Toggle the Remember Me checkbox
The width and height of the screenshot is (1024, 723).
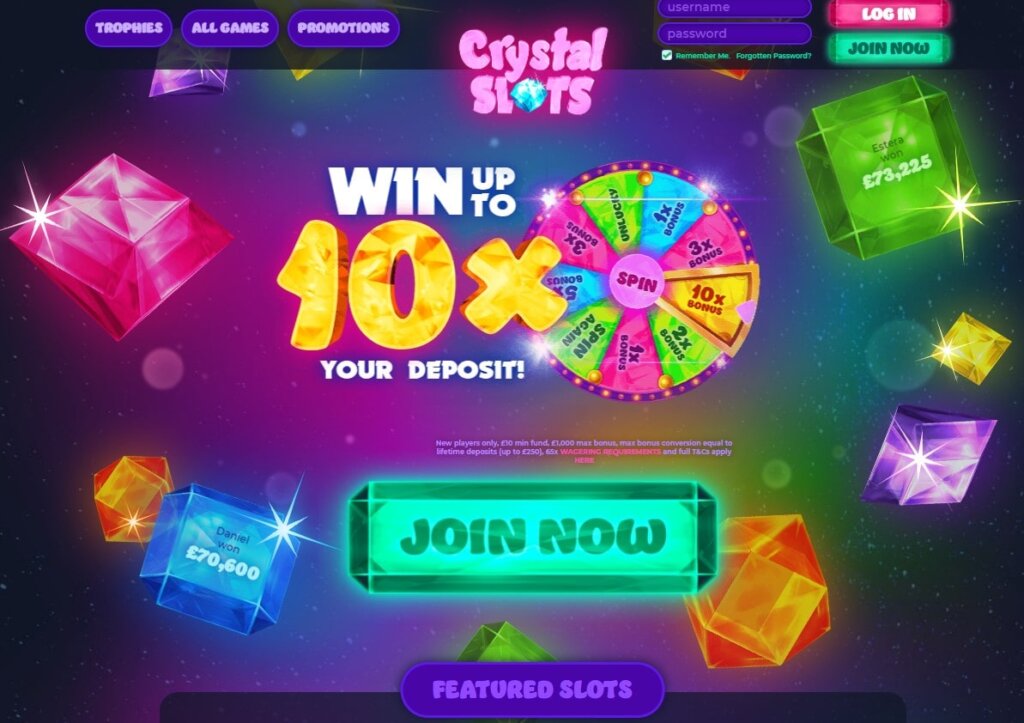(x=667, y=56)
